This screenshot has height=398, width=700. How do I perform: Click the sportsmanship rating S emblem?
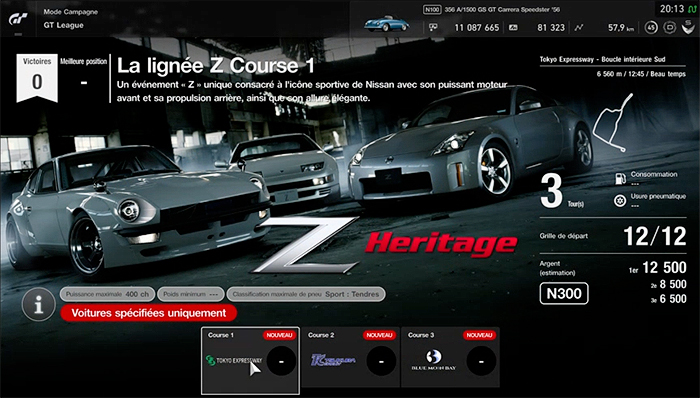(689, 27)
